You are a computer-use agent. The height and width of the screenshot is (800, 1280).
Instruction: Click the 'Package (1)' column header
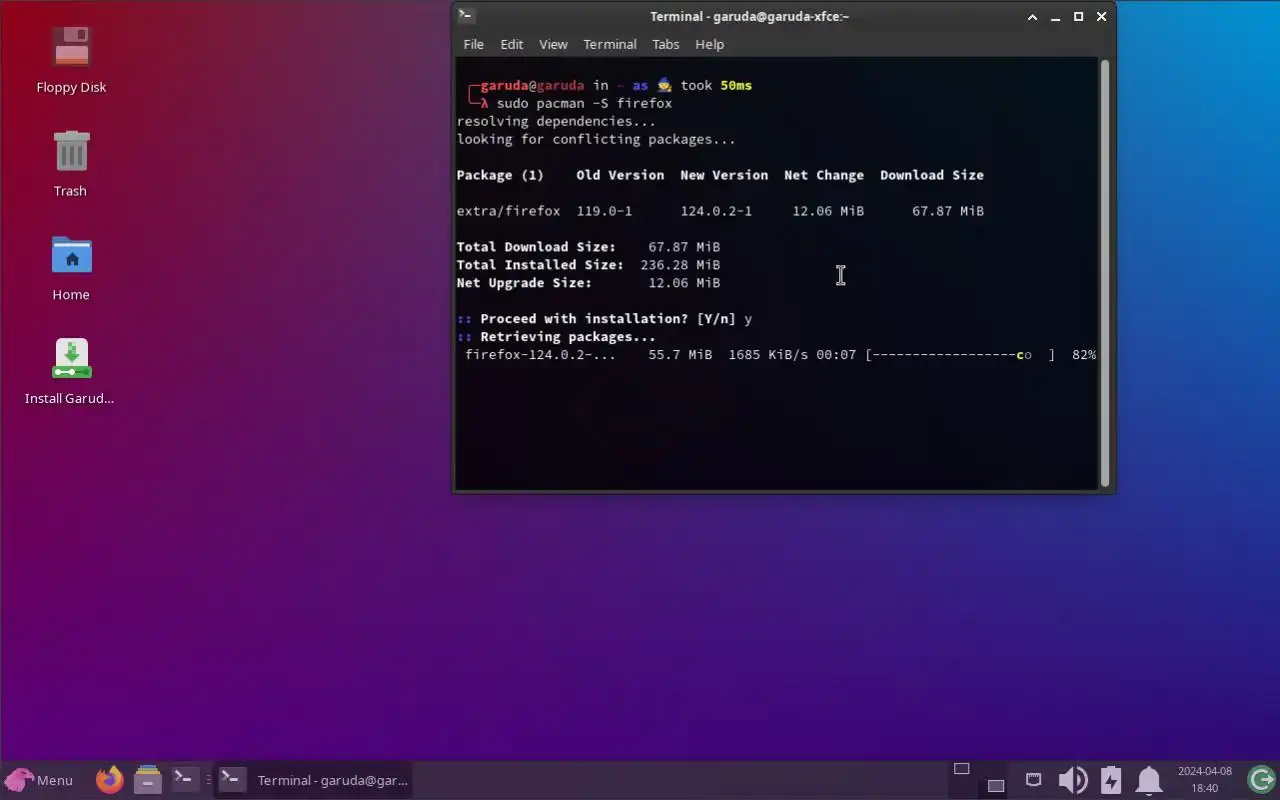click(500, 175)
